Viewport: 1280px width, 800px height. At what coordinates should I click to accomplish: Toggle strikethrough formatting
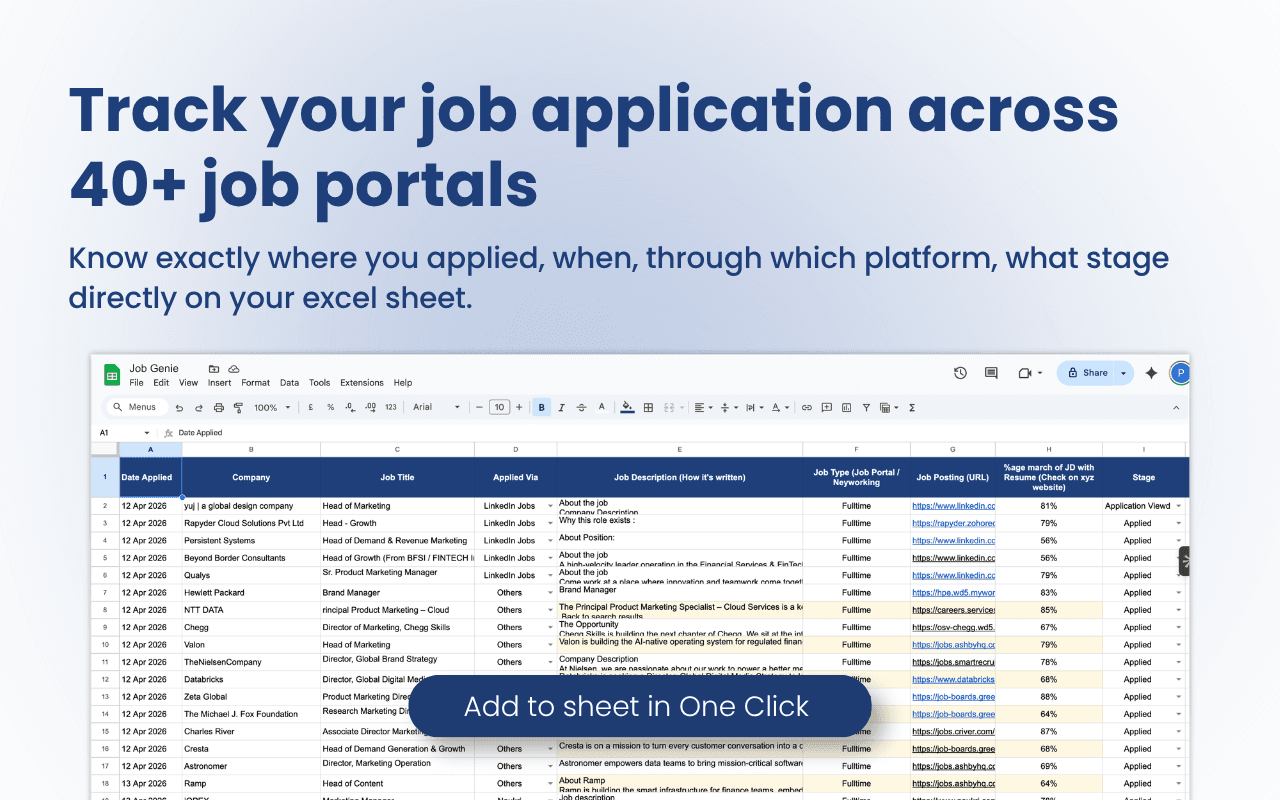(x=581, y=407)
